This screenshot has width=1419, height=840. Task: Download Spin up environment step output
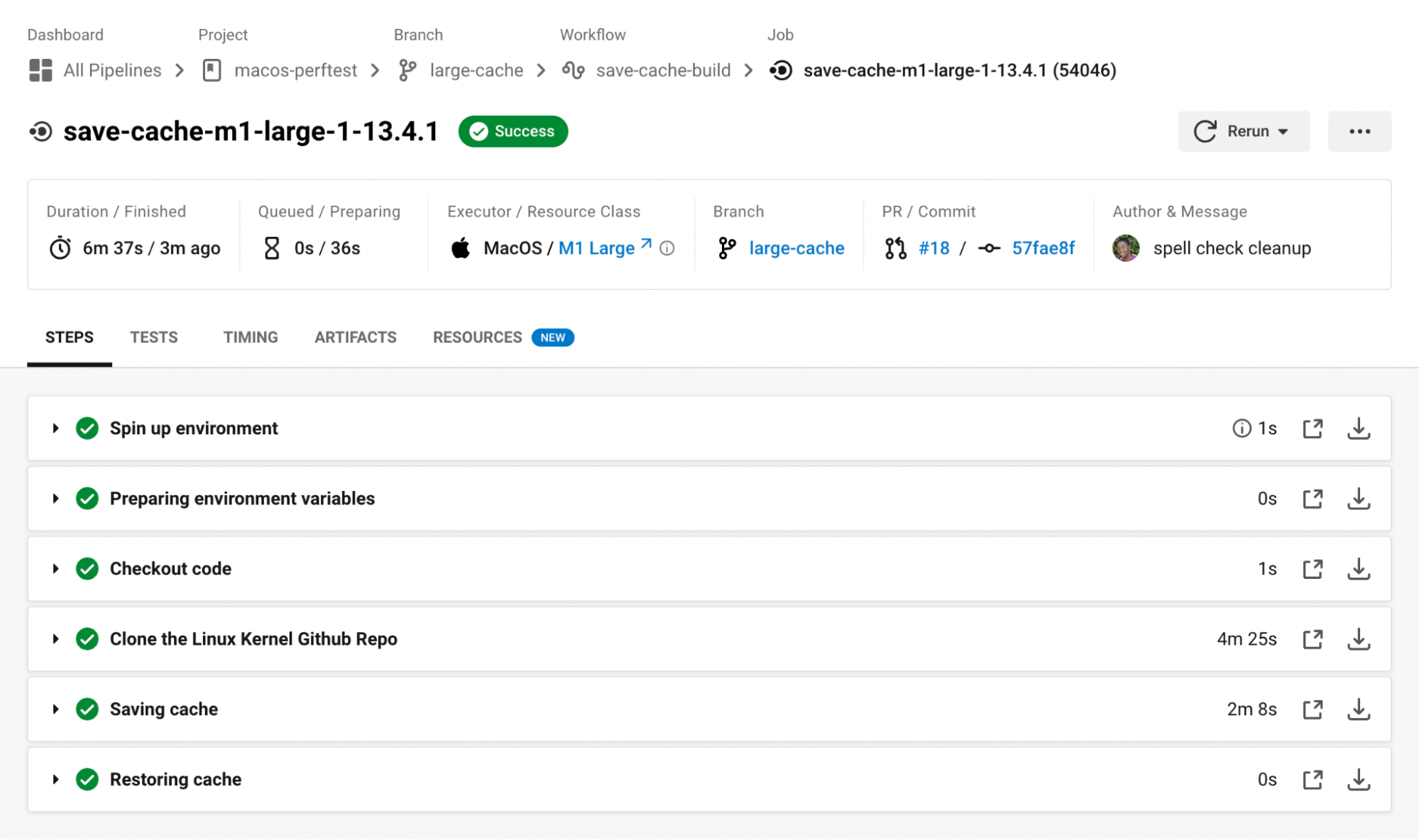click(1358, 428)
